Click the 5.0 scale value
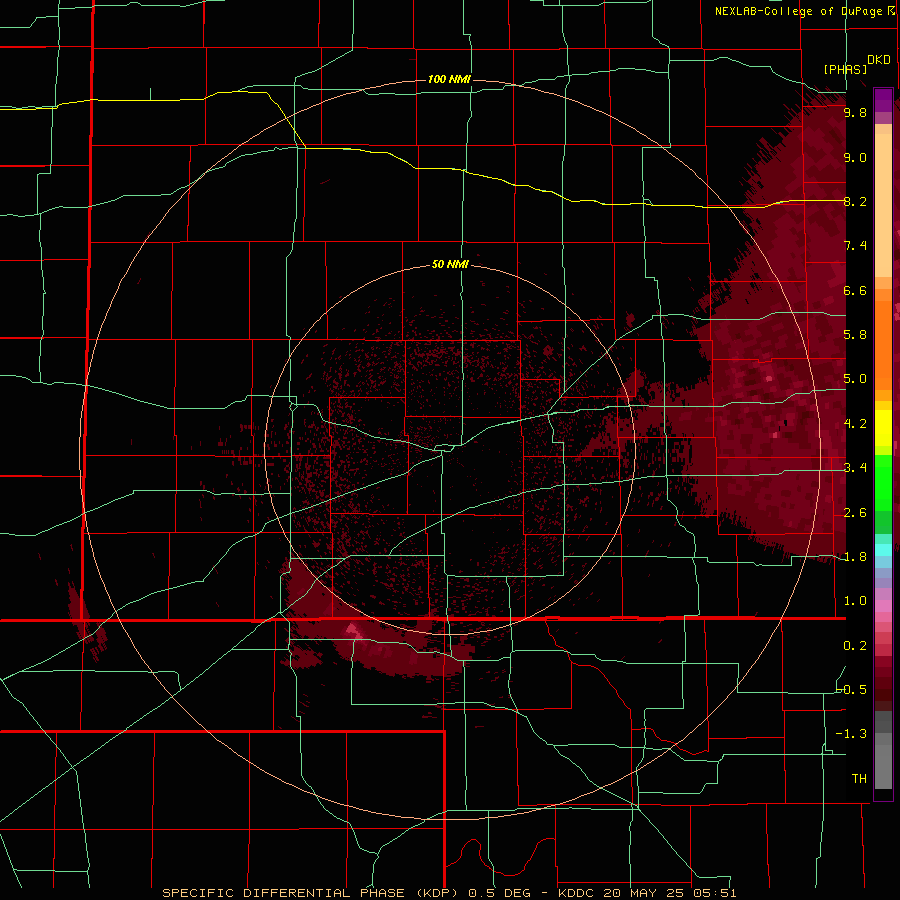Viewport: 900px width, 900px height. 855,379
